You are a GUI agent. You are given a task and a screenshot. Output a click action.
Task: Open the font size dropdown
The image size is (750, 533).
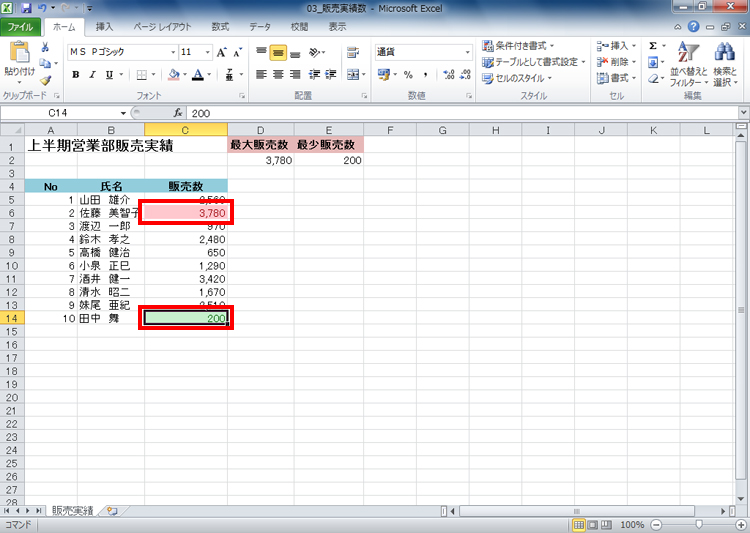pos(208,52)
